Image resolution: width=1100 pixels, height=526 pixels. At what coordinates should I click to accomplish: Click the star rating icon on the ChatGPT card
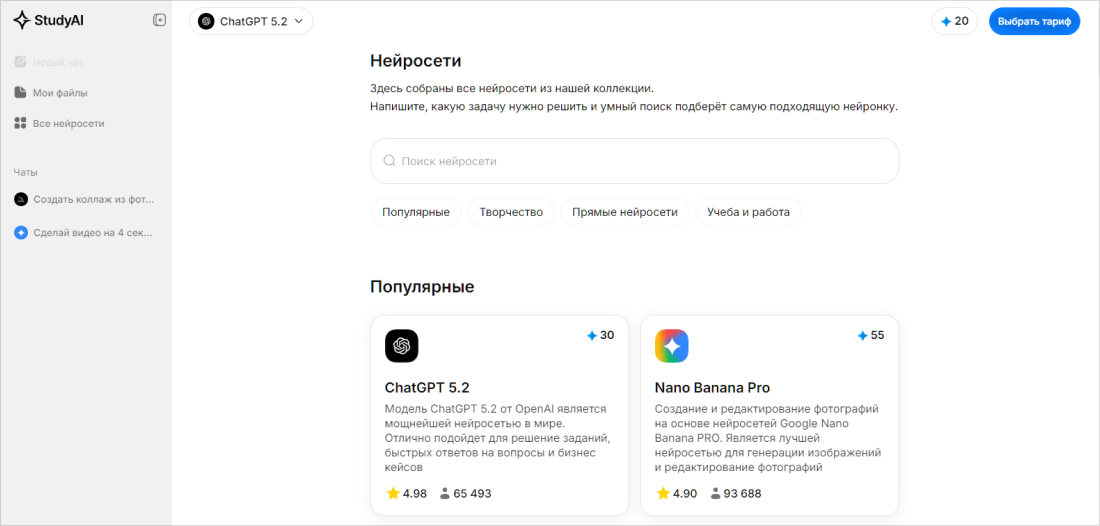(393, 493)
